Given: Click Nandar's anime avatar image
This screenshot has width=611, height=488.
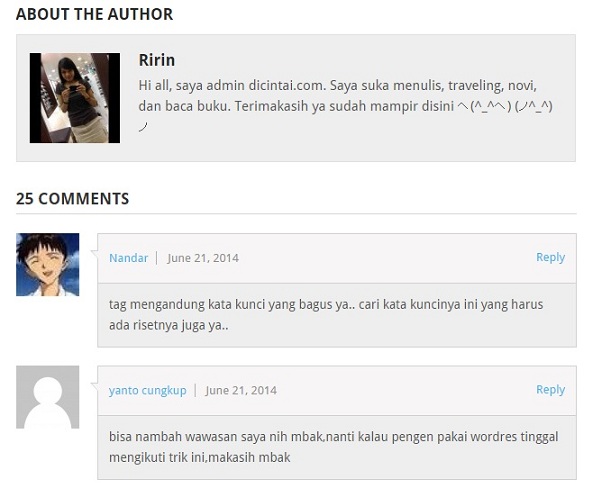Looking at the screenshot, I should 48,265.
